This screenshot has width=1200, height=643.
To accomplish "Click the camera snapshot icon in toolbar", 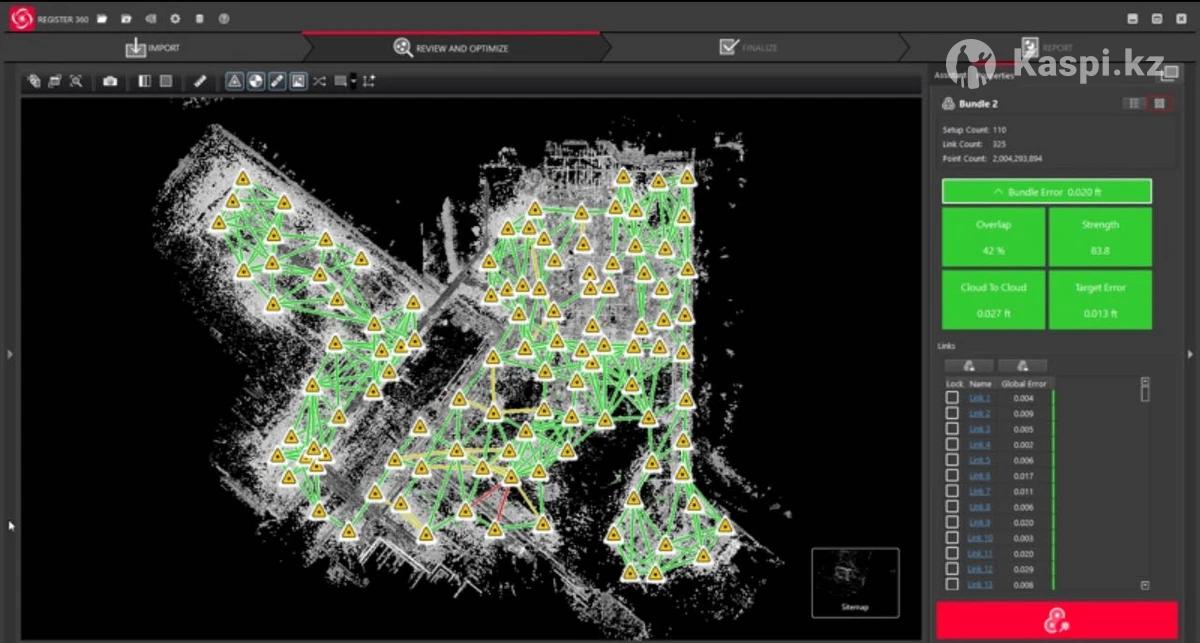I will 110,81.
